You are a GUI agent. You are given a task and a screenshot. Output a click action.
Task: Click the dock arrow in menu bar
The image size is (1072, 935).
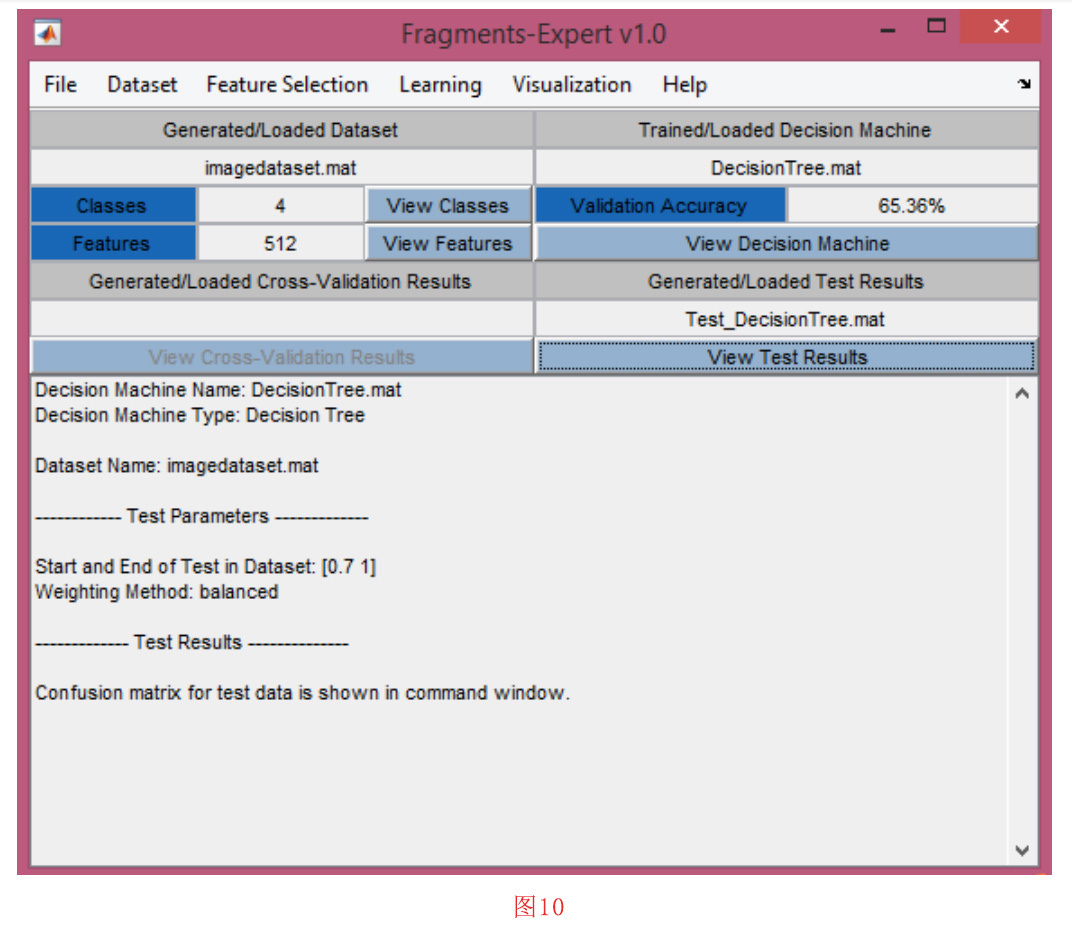[x=1024, y=85]
